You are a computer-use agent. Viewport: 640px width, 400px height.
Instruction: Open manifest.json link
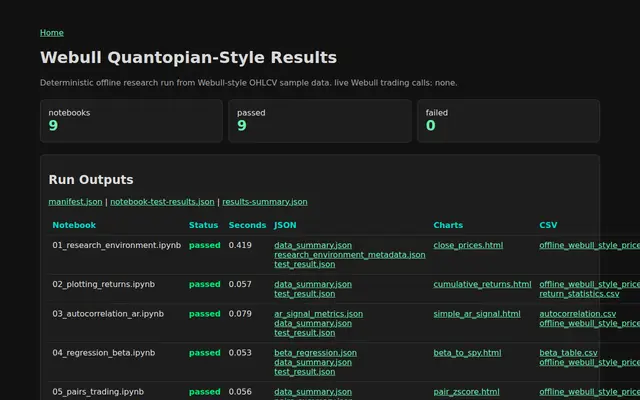(x=76, y=202)
